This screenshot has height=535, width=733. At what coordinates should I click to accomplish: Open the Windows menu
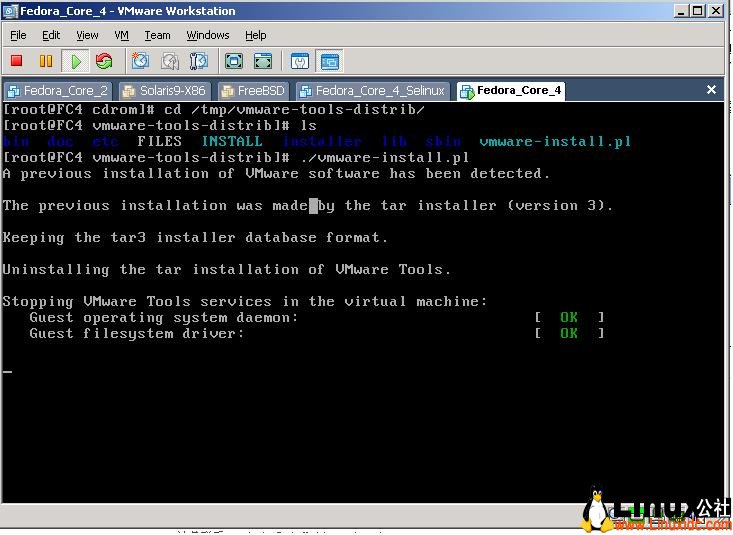tap(208, 35)
